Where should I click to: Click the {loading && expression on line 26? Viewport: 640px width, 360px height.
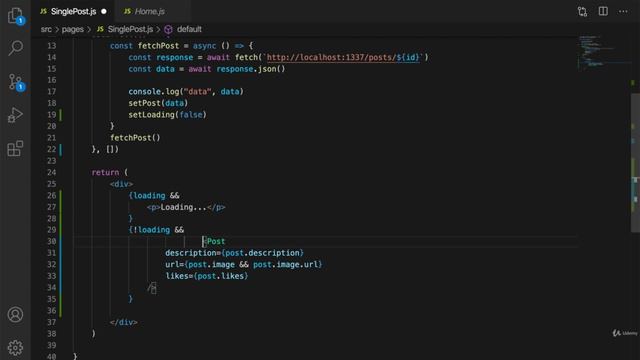154,196
